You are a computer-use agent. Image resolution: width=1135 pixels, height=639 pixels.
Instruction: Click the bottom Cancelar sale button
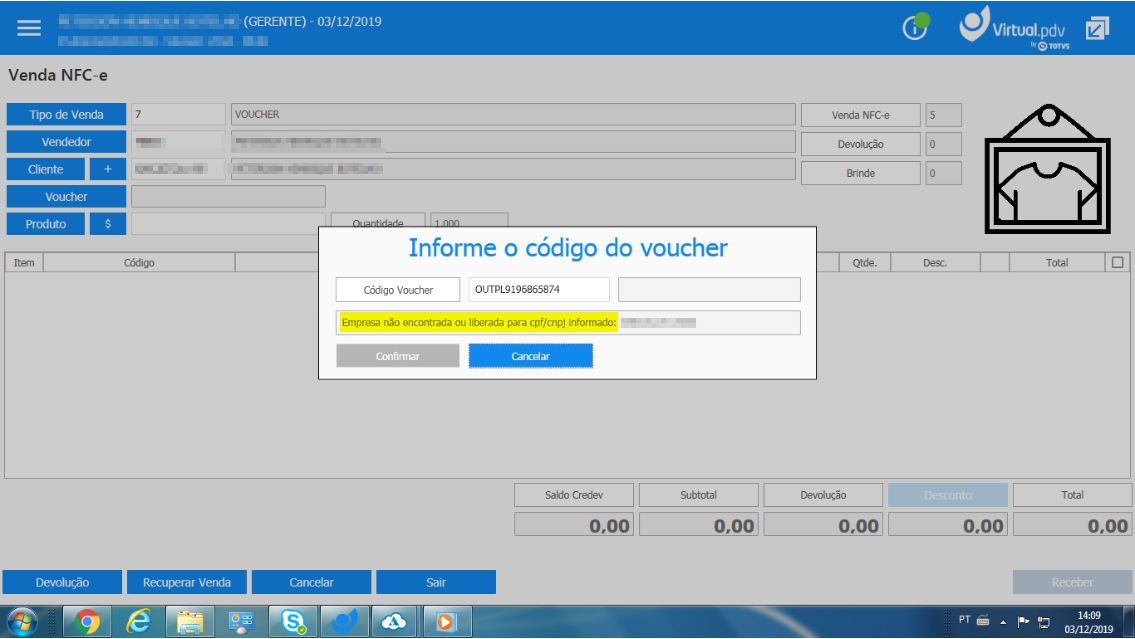point(311,583)
